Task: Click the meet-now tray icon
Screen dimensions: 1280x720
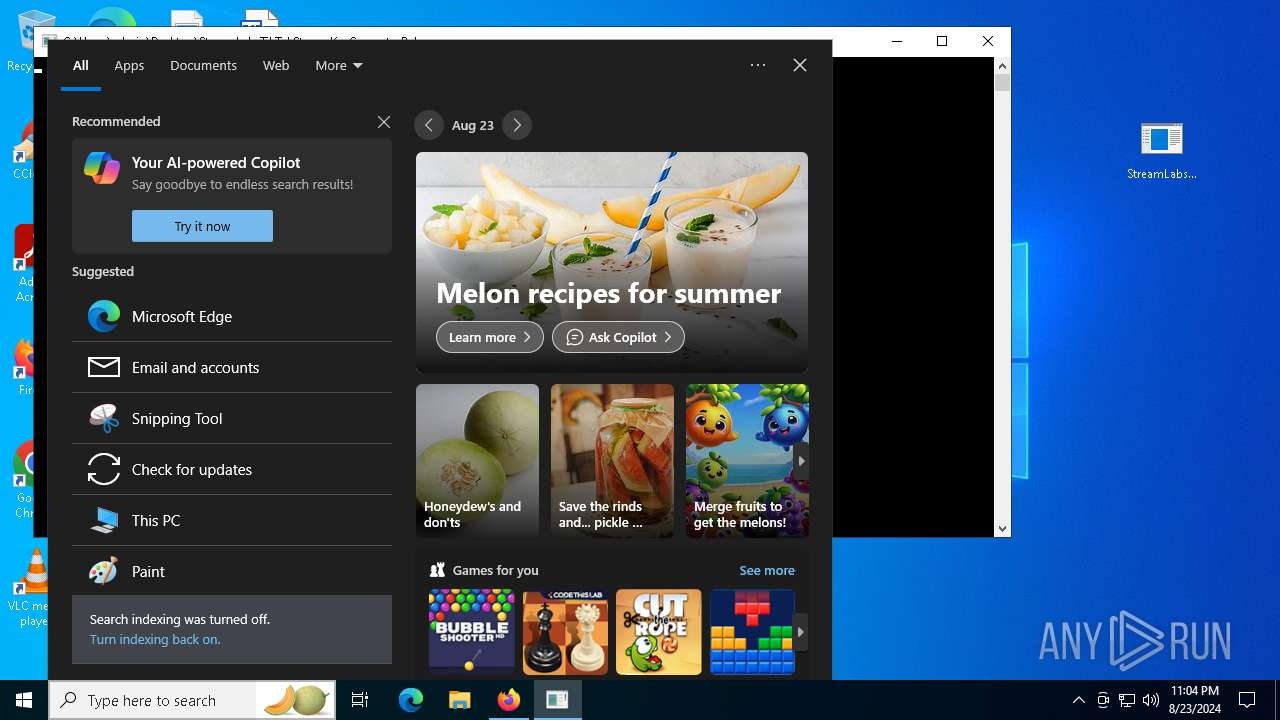Action: click(x=1103, y=700)
